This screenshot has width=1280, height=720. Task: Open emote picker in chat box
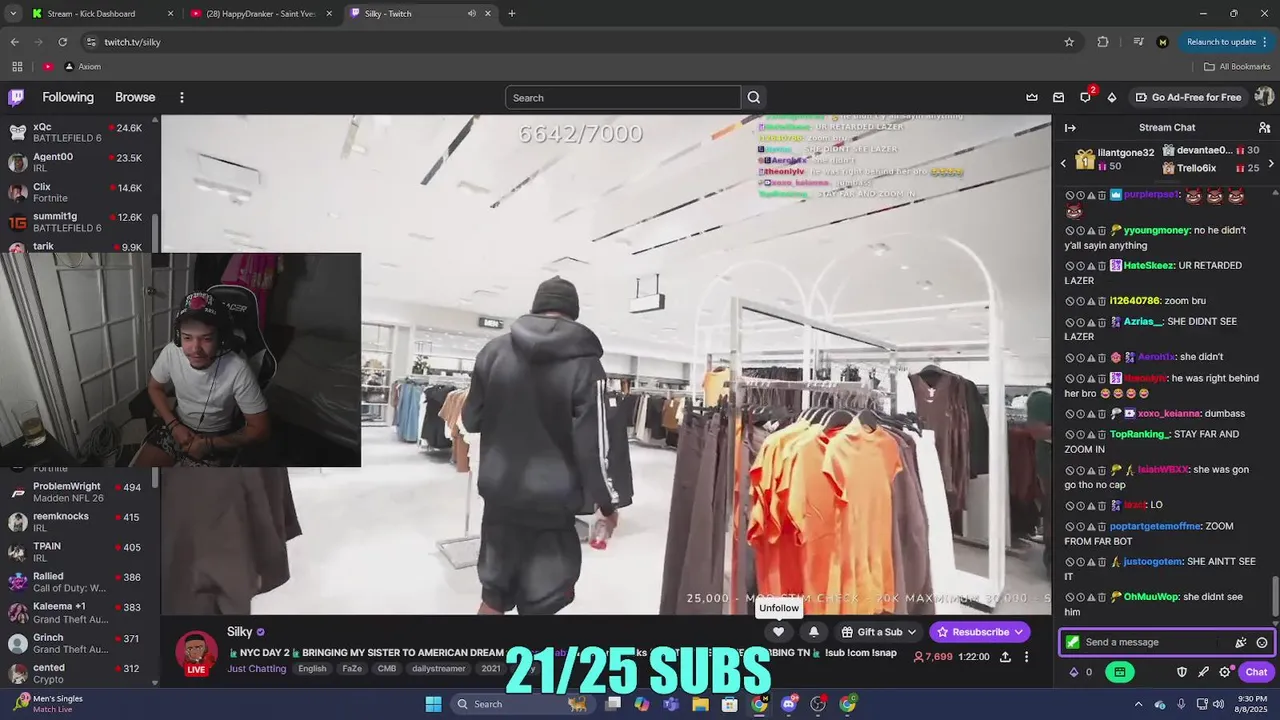1262,643
